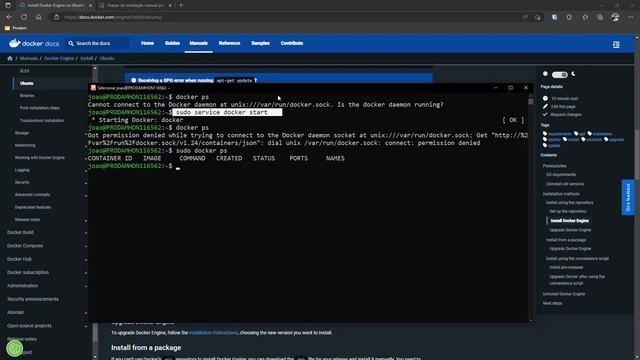Expand the Docker subscription section arrow
Viewport: 640px width, 360px height.
click(x=86, y=273)
